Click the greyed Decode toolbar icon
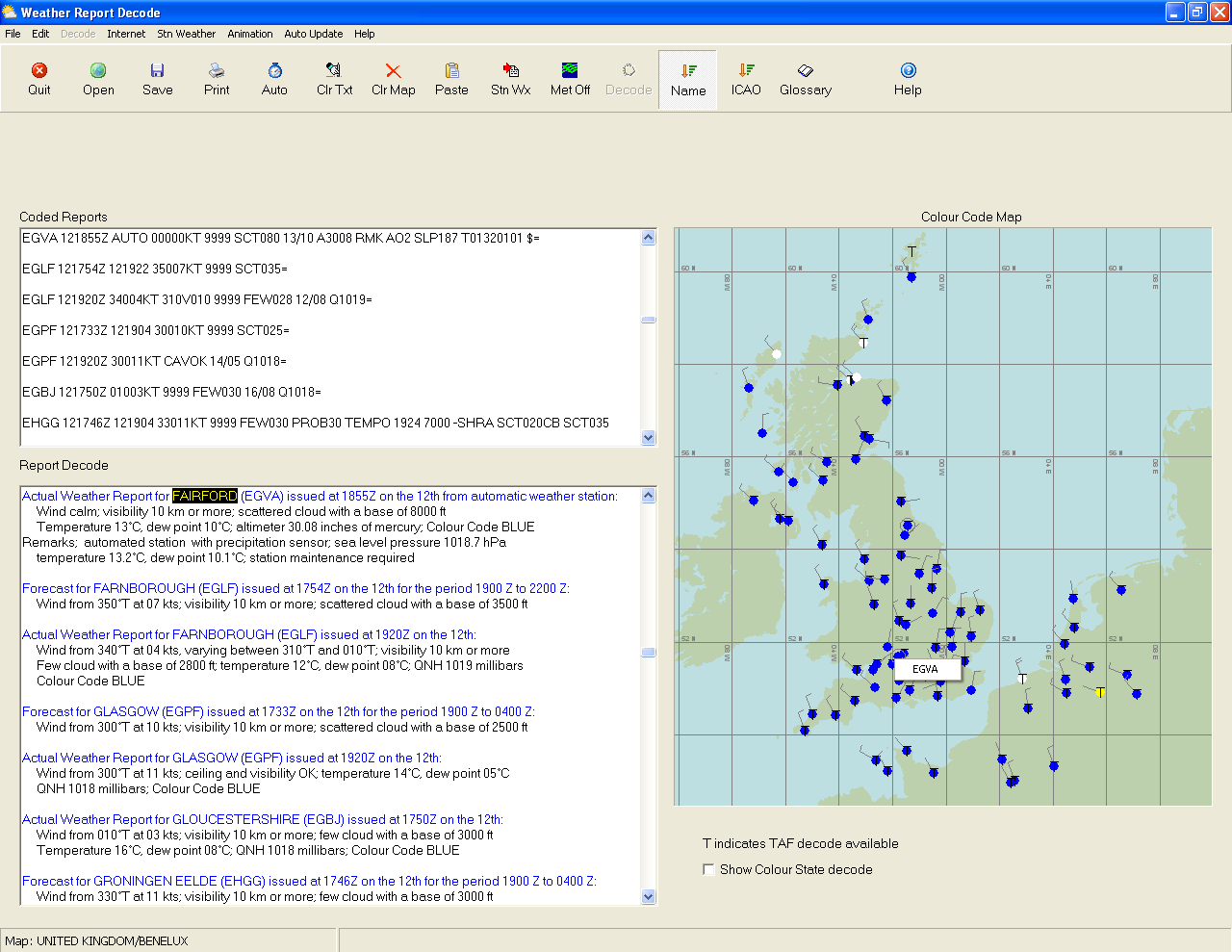 click(629, 79)
